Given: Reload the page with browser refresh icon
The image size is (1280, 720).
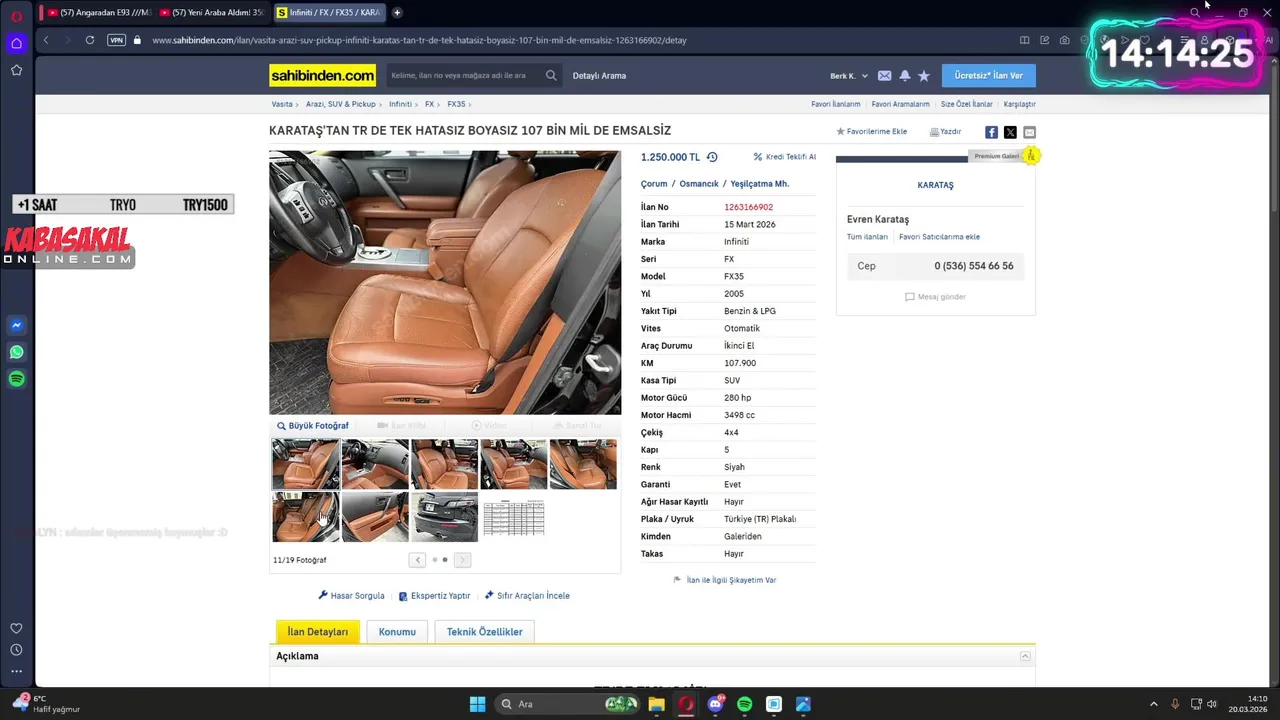Looking at the screenshot, I should pyautogui.click(x=90, y=40).
